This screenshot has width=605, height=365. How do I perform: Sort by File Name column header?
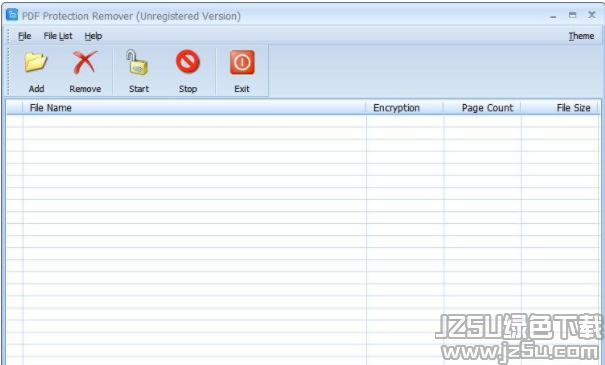194,108
